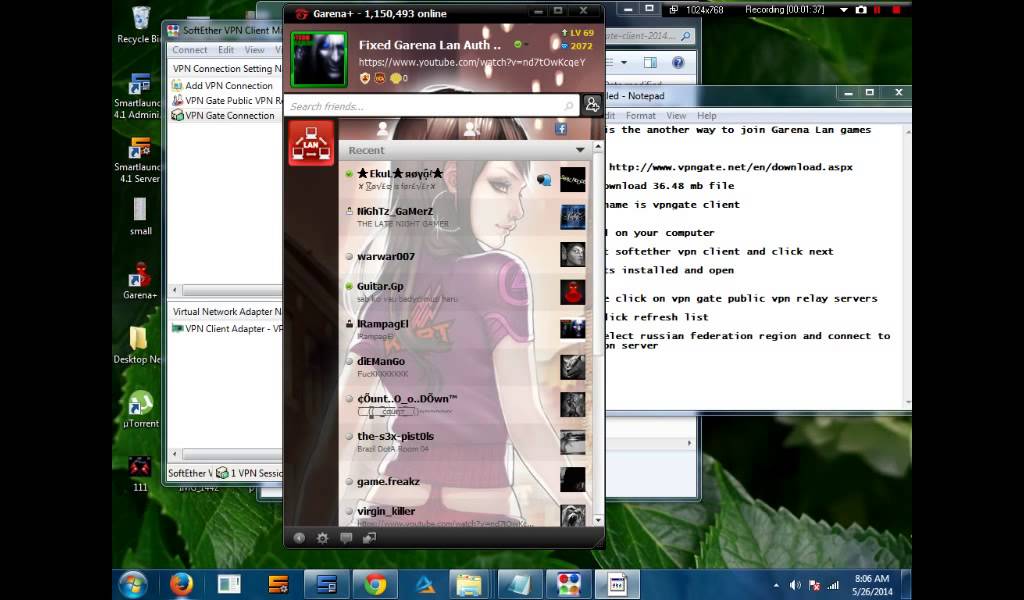Open the Garena LAN games button
The height and width of the screenshot is (600, 1024).
pyautogui.click(x=311, y=142)
